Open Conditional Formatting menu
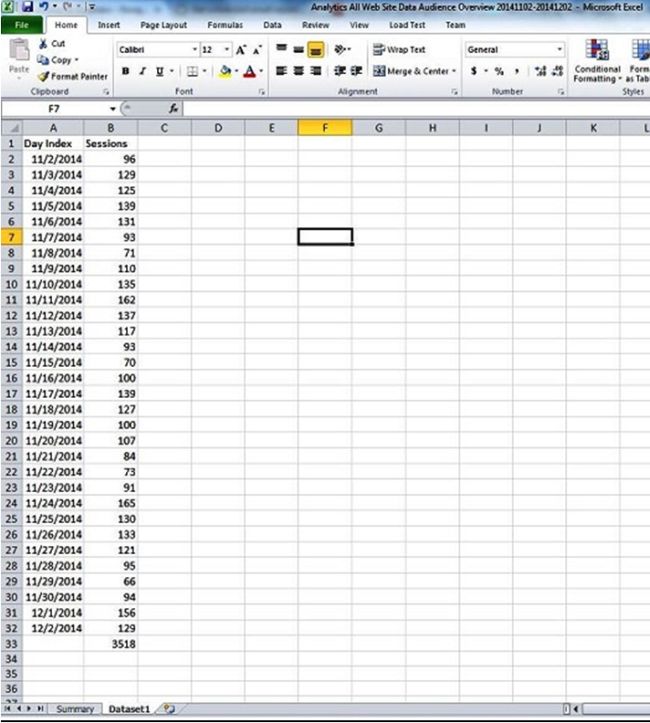 coord(597,61)
